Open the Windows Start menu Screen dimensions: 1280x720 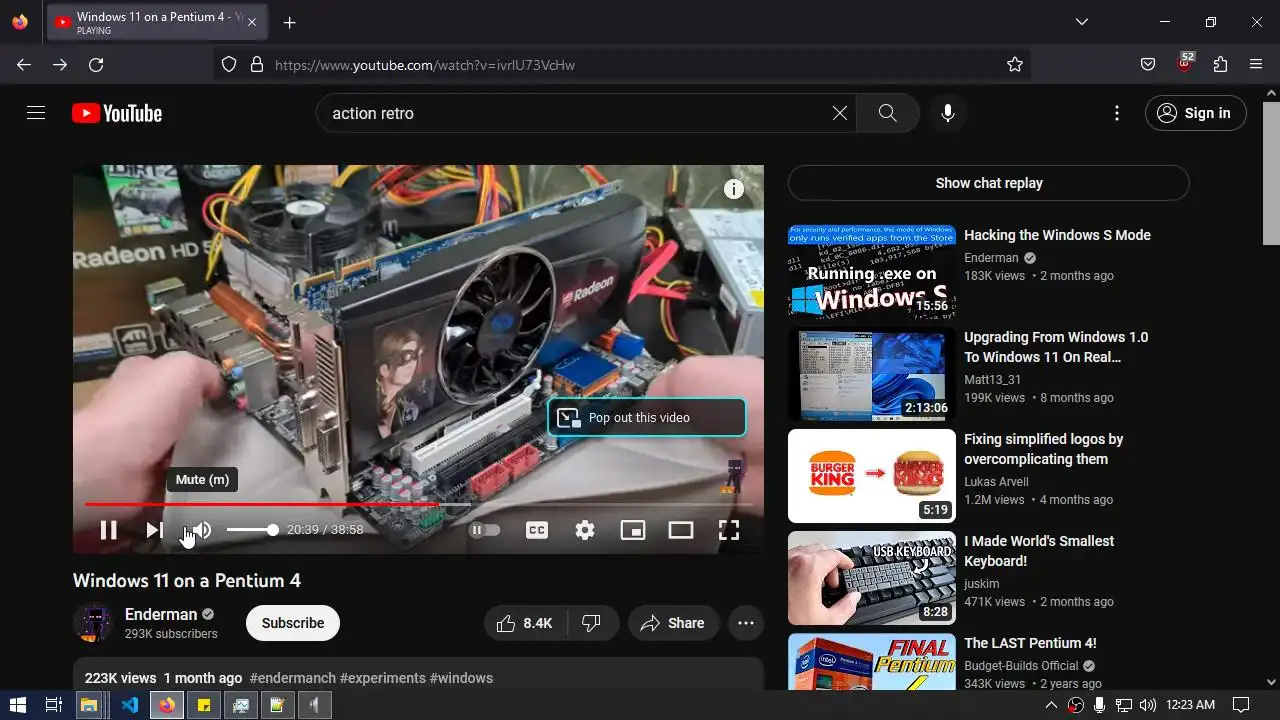coord(18,705)
